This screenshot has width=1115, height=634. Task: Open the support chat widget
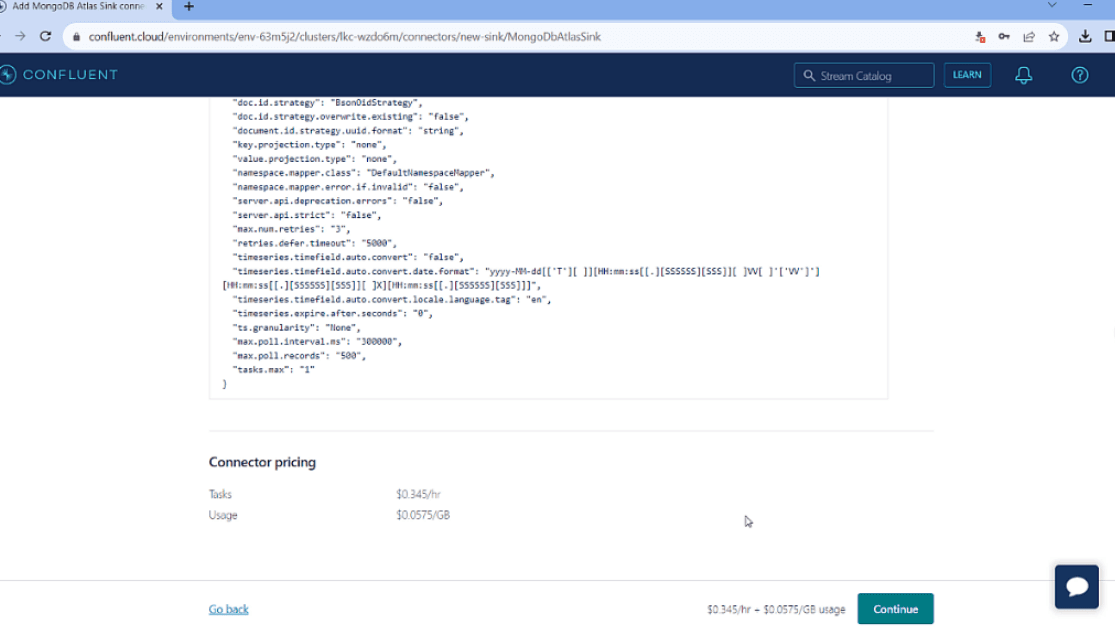tap(1076, 587)
